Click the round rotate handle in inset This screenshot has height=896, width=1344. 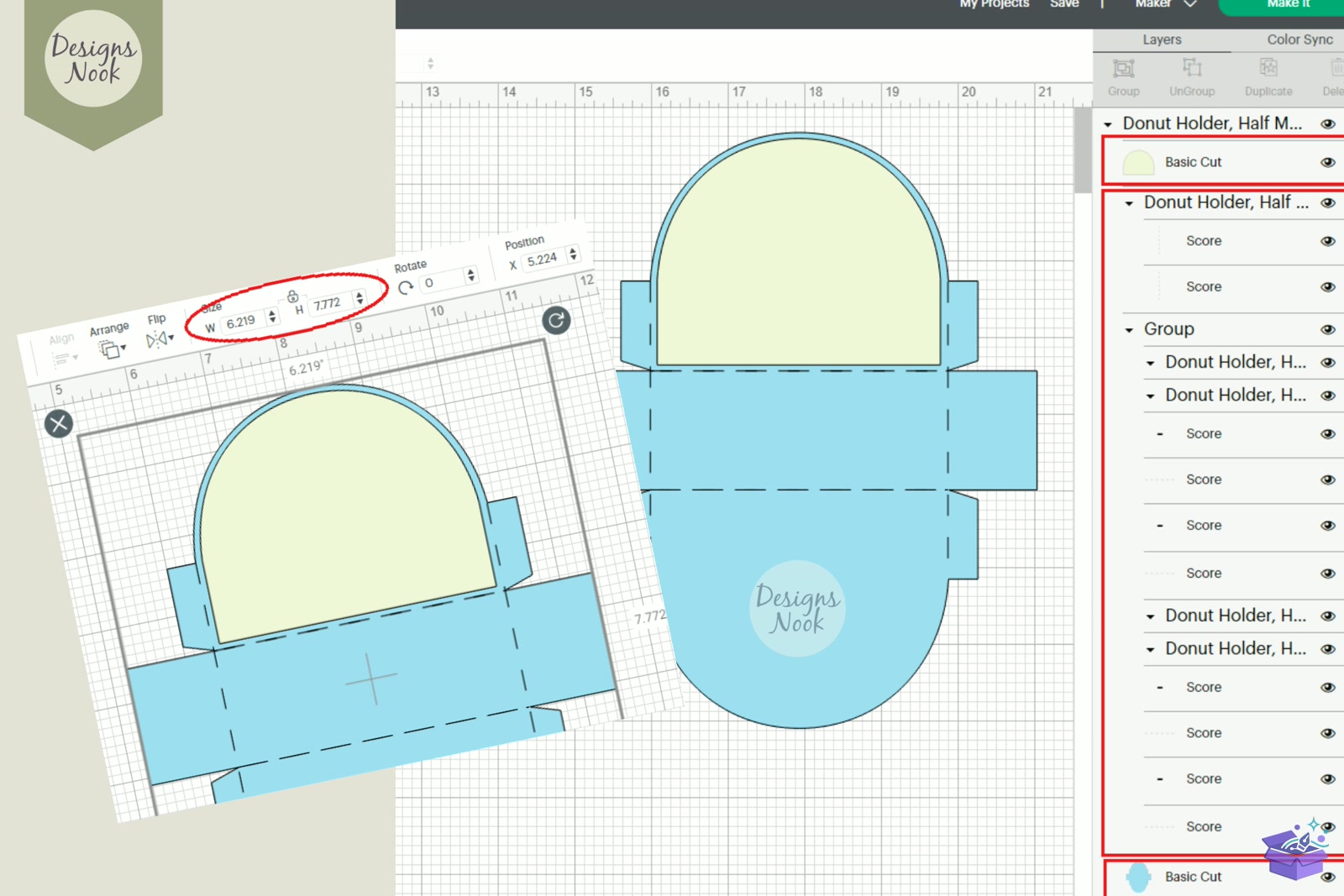click(x=556, y=320)
